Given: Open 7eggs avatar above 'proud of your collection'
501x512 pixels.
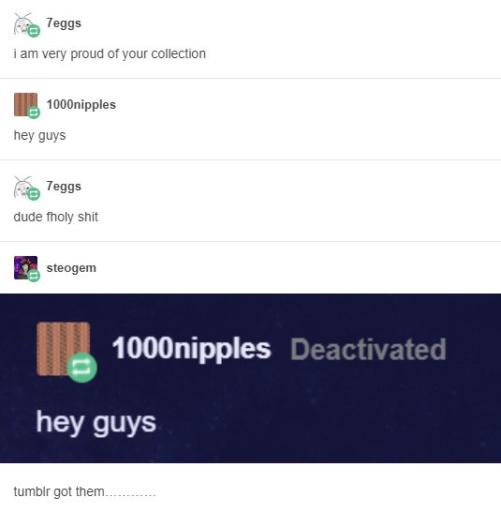Looking at the screenshot, I should click(25, 24).
